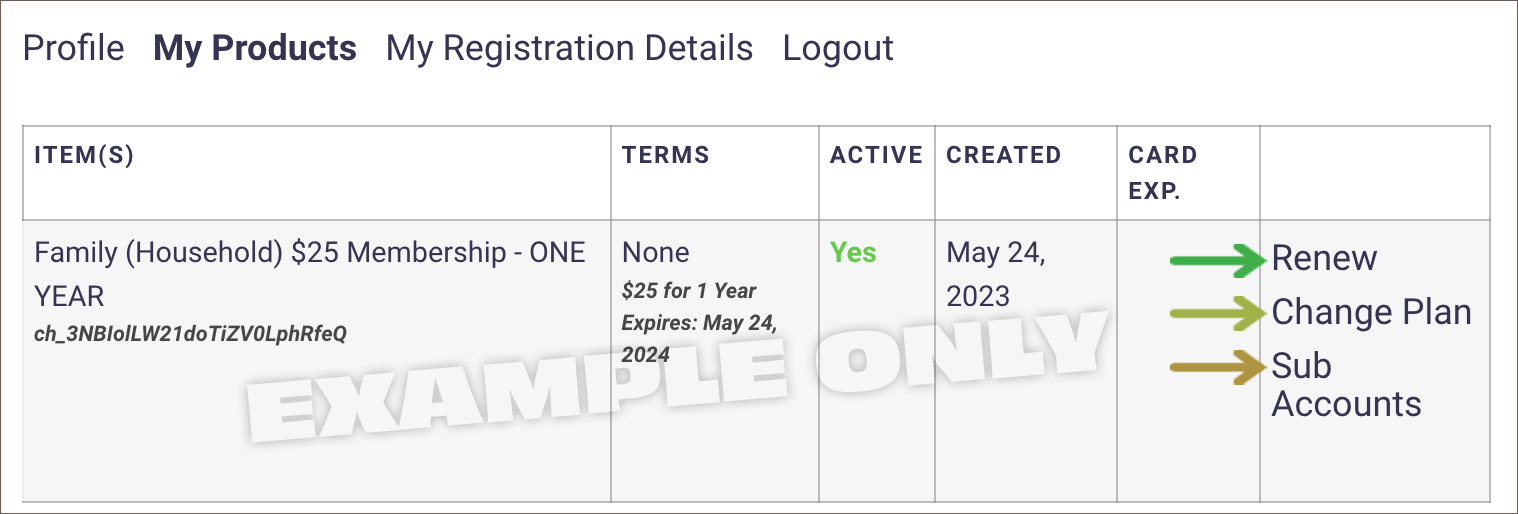Click the ITEM(S) column header
This screenshot has height=514, width=1518.
point(84,155)
